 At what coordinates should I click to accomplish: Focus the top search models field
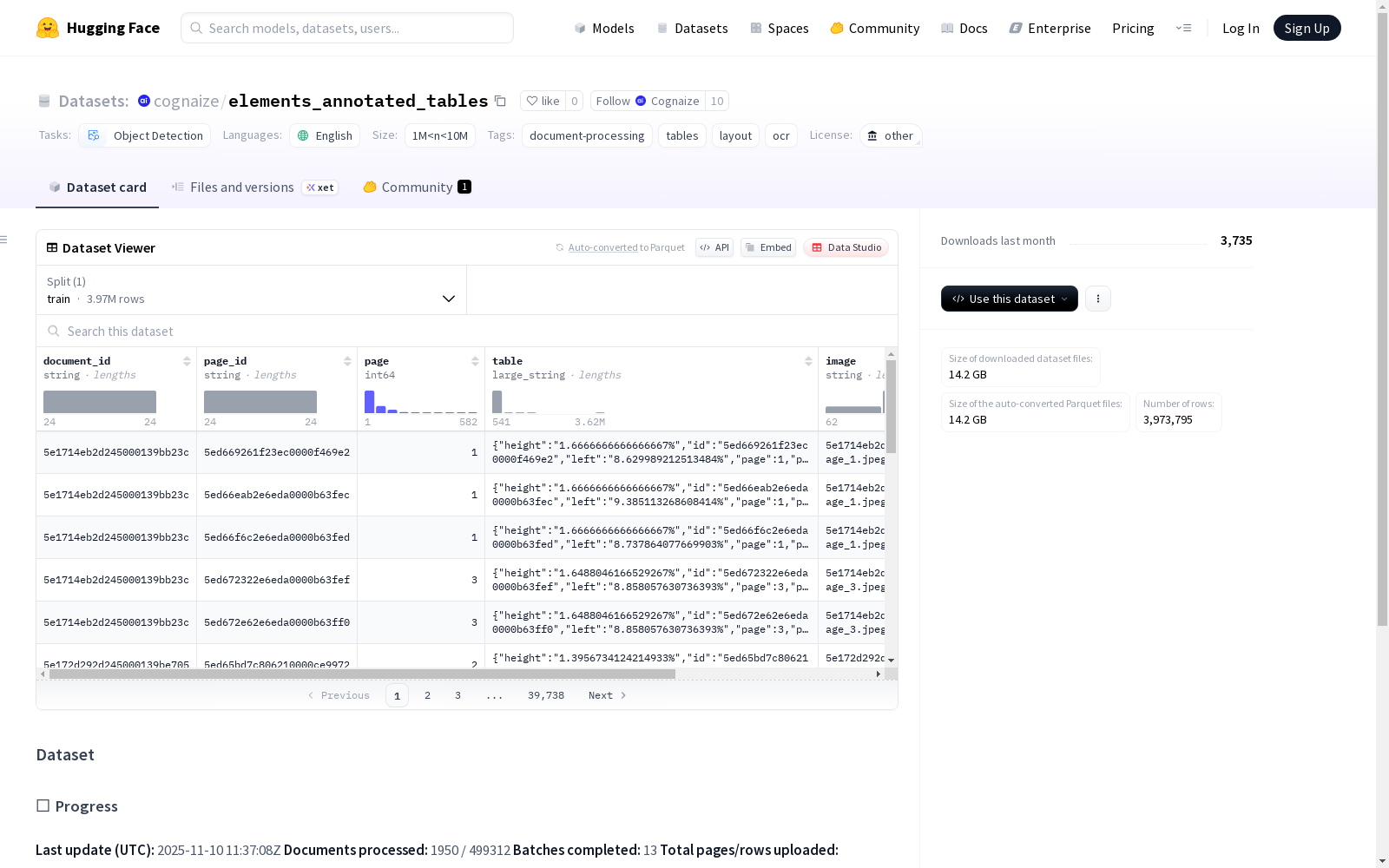[x=347, y=28]
